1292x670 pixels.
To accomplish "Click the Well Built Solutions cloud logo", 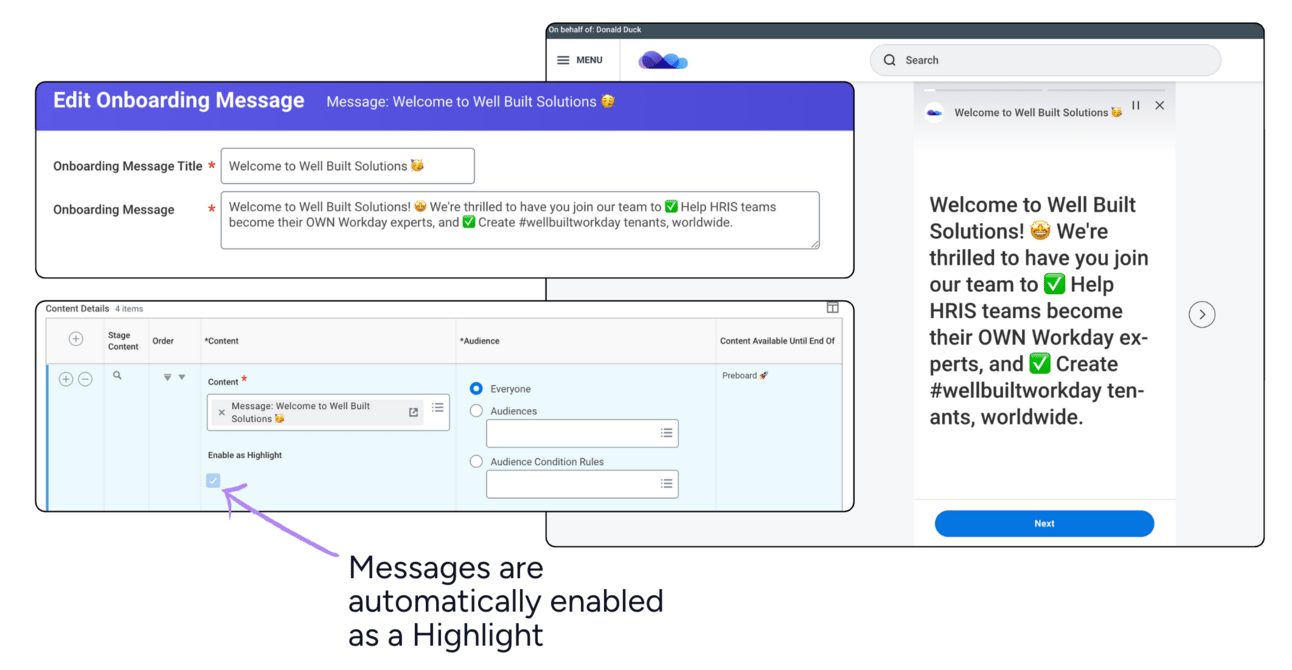I will pos(663,61).
